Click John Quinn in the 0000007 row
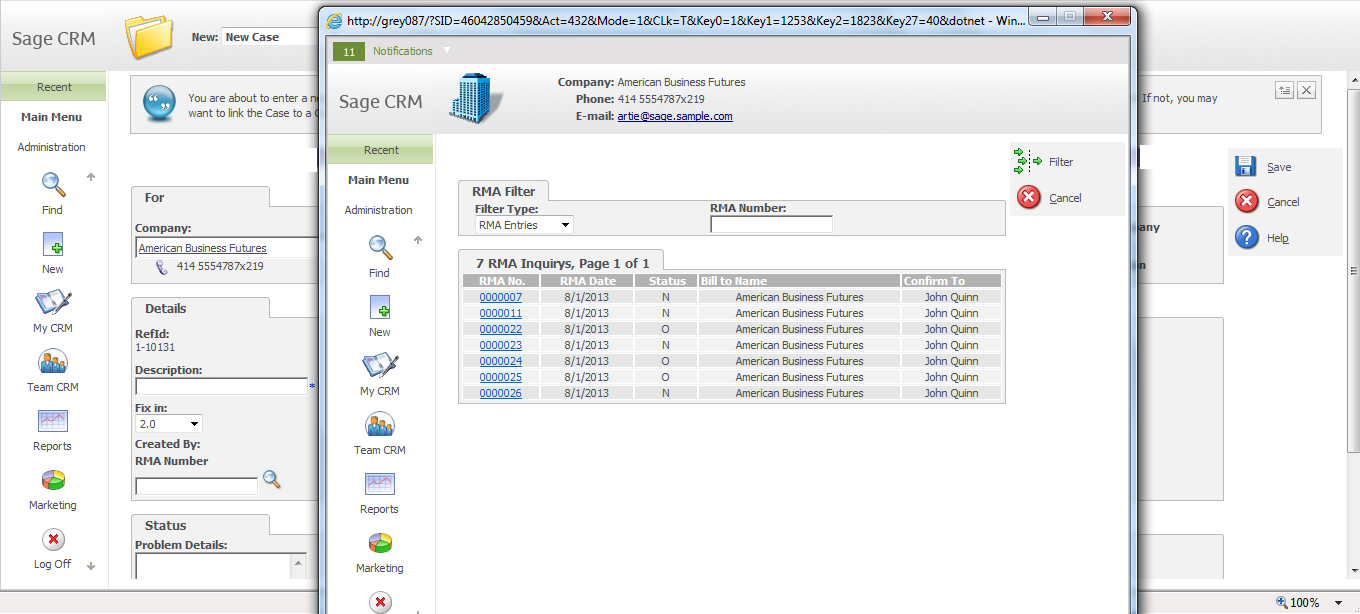Screen dimensions: 1360x614 (951, 297)
